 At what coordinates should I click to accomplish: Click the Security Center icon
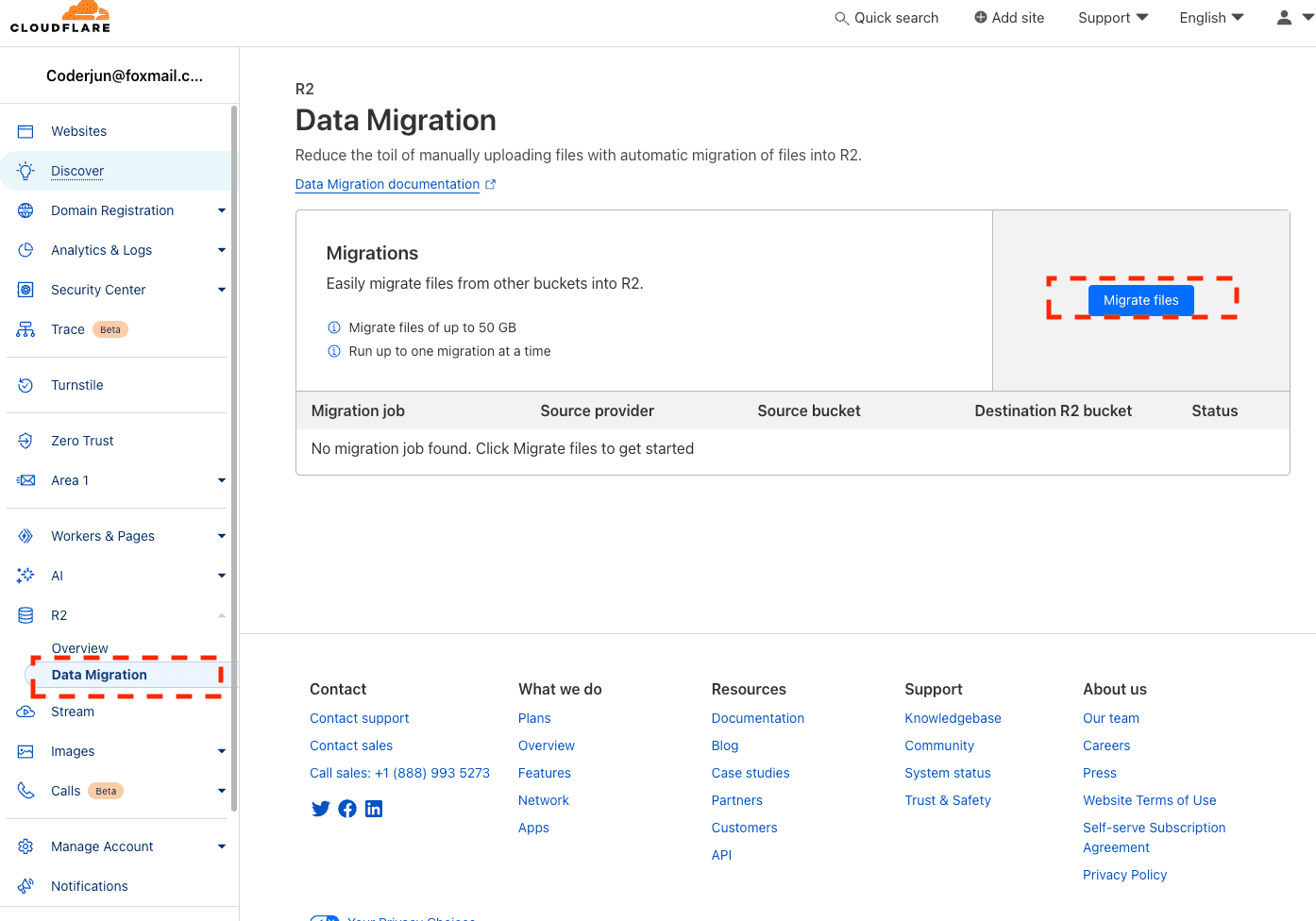pos(25,290)
